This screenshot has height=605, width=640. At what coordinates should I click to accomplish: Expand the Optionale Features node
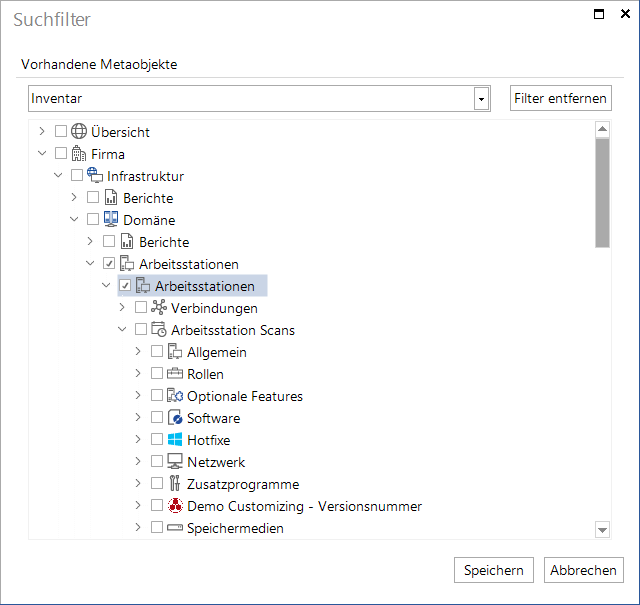138,395
